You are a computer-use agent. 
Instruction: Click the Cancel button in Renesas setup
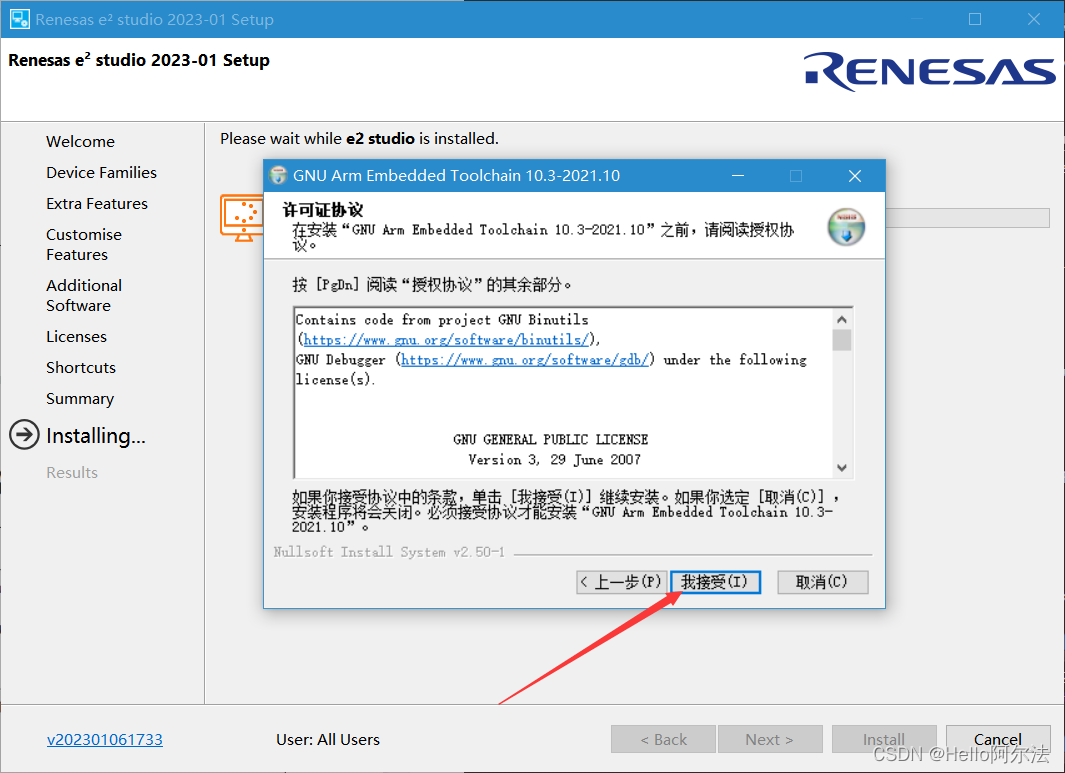998,739
